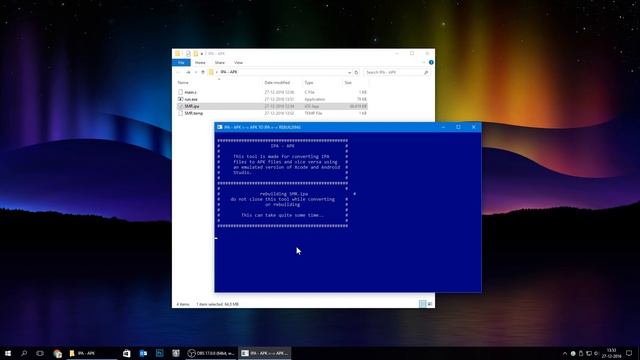Close the IPA - APK console window
Image resolution: width=640 pixels, height=360 pixels.
(473, 127)
